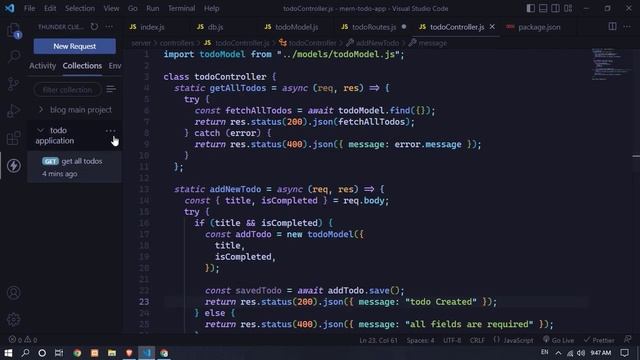This screenshot has height=360, width=640.
Task: Open the todoRoutes.js tab
Action: (x=373, y=27)
